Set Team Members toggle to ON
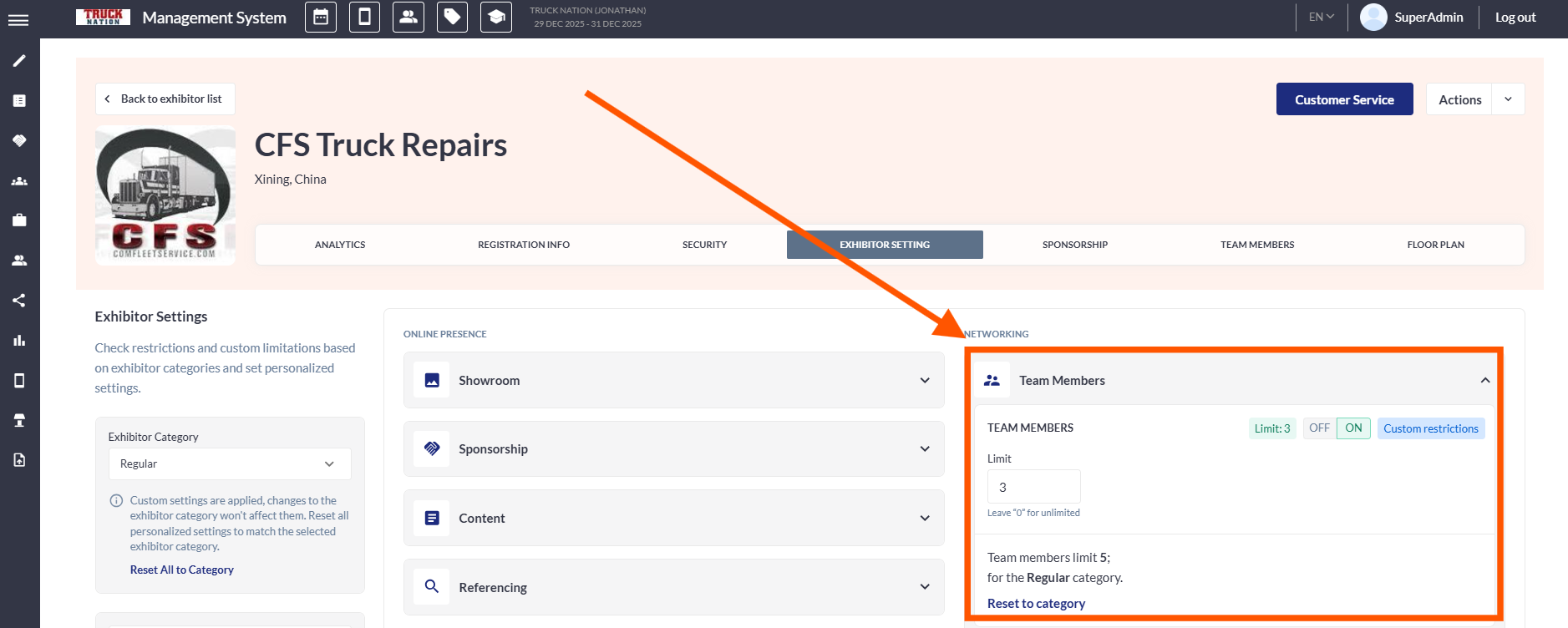Image resolution: width=1568 pixels, height=628 pixels. pyautogui.click(x=1353, y=428)
